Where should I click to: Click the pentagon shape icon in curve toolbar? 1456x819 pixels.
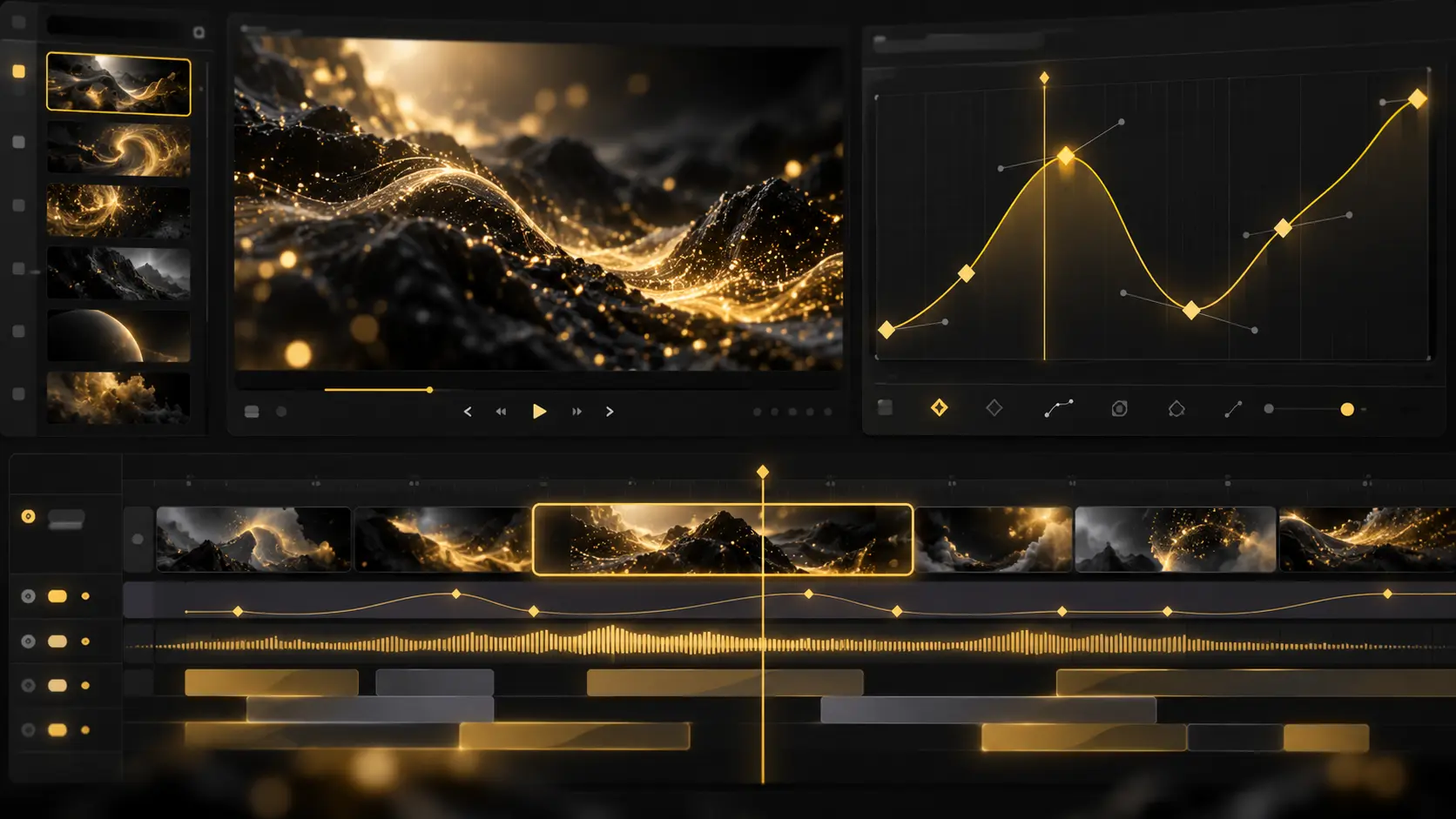point(1176,408)
